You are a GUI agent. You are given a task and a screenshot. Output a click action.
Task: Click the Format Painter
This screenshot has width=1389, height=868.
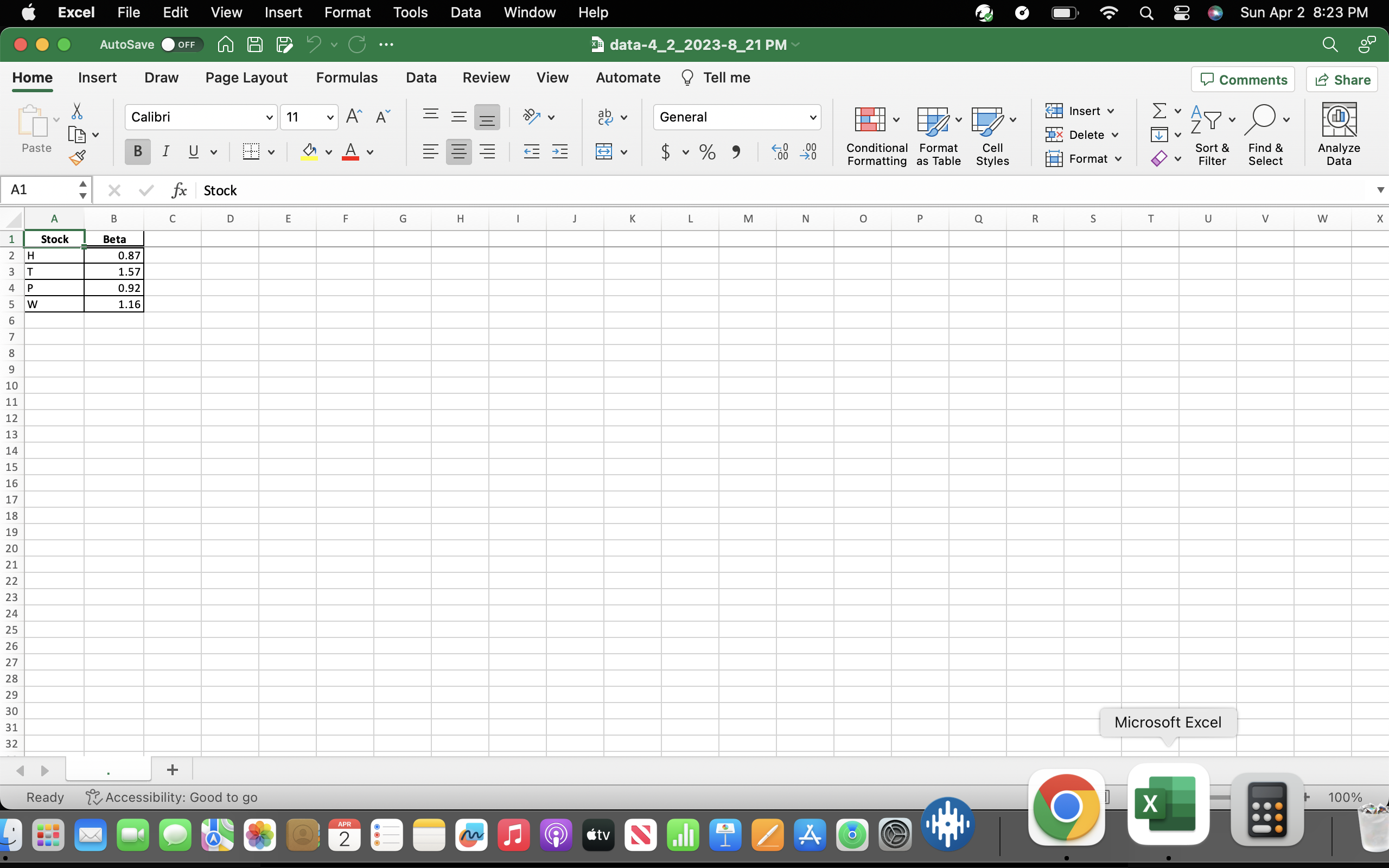(x=78, y=157)
